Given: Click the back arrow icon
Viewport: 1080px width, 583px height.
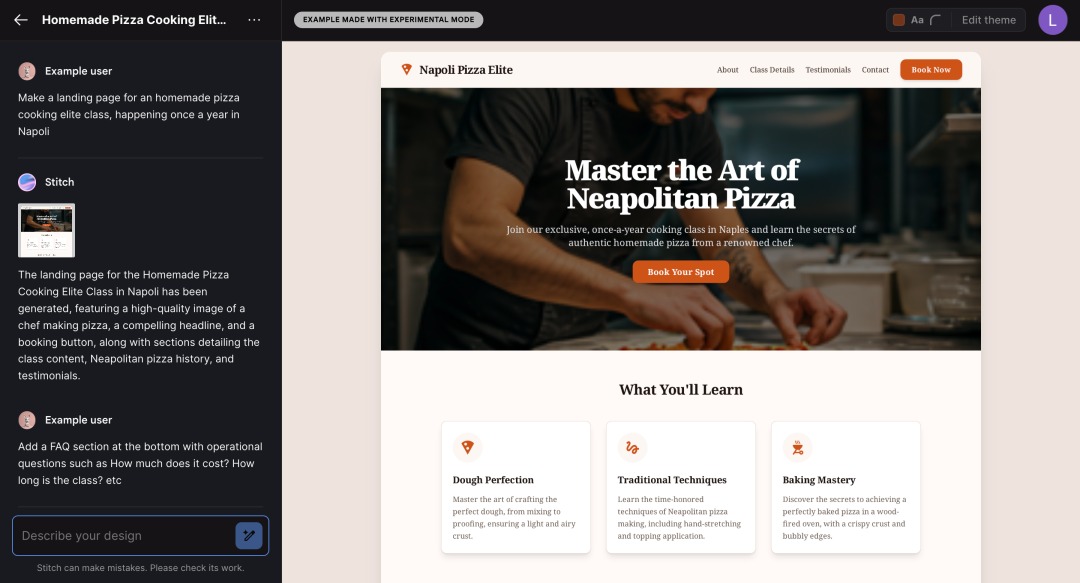Looking at the screenshot, I should point(21,20).
